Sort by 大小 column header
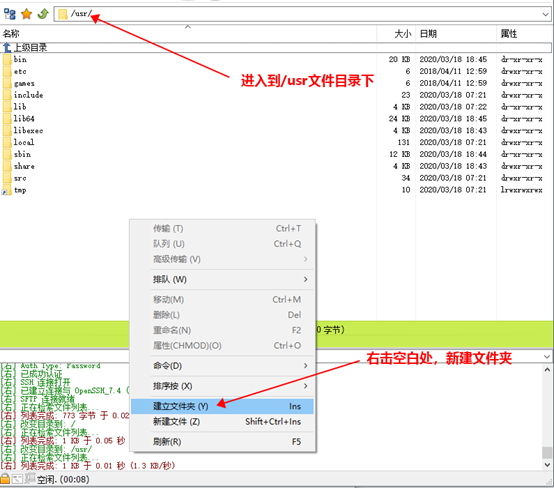The width and height of the screenshot is (554, 488). pos(403,34)
